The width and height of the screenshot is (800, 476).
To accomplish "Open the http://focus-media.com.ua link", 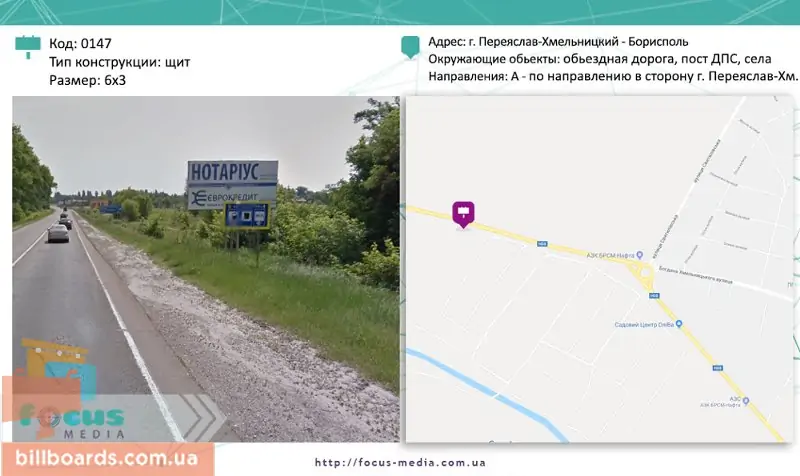I will [x=400, y=463].
